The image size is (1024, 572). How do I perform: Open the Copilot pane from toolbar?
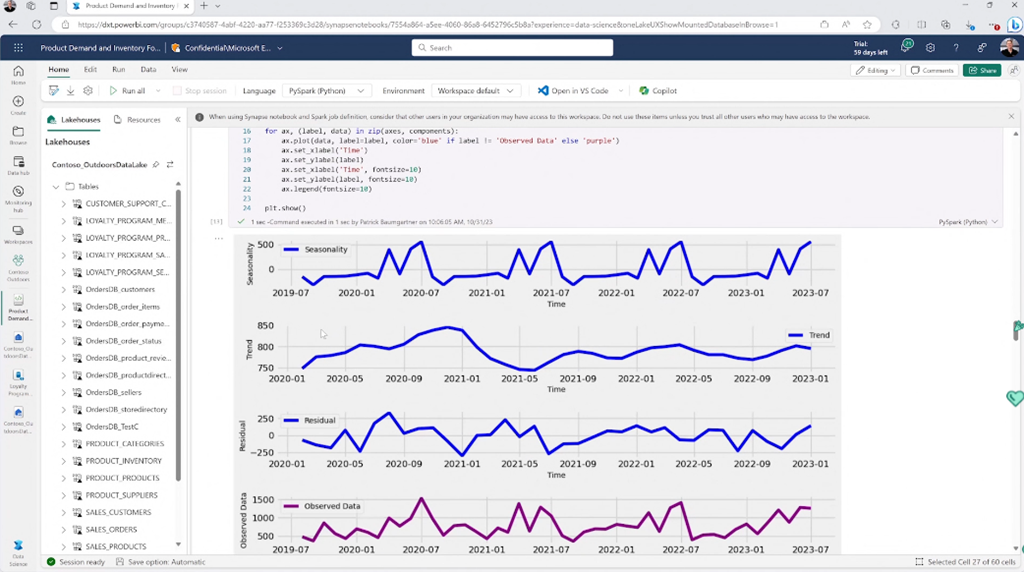pyautogui.click(x=658, y=91)
